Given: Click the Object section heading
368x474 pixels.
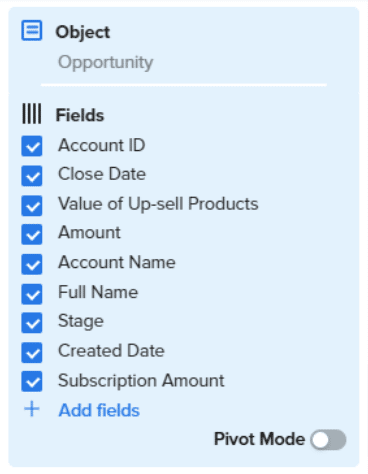Looking at the screenshot, I should (x=83, y=32).
